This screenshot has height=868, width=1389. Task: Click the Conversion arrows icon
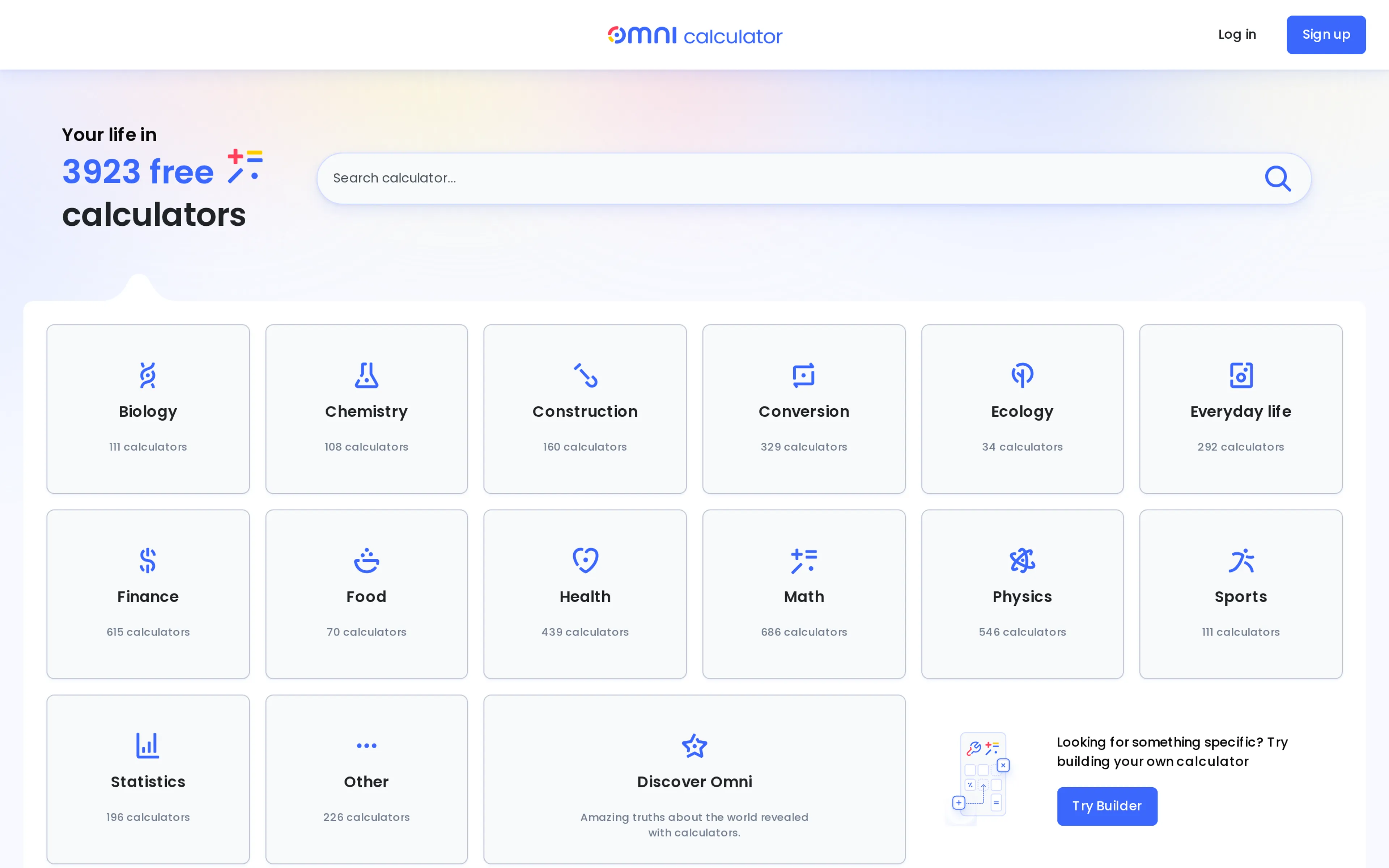[x=803, y=375]
